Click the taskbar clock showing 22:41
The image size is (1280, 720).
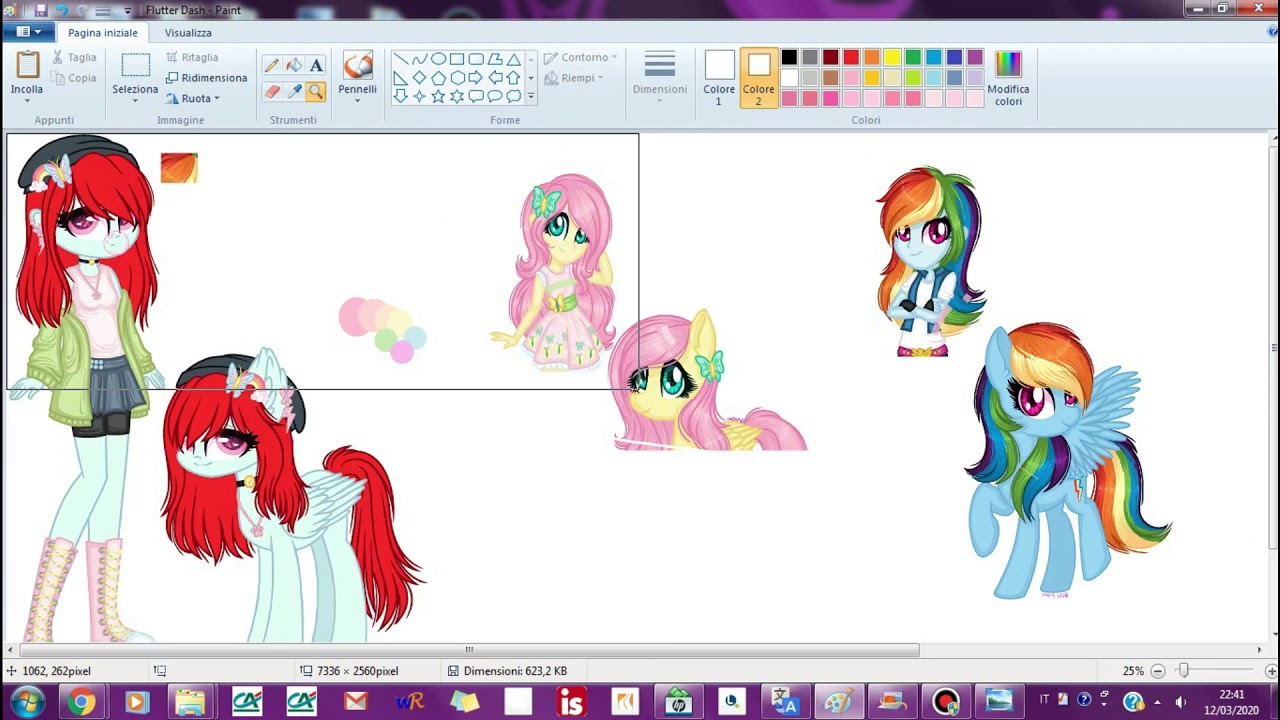point(1232,702)
